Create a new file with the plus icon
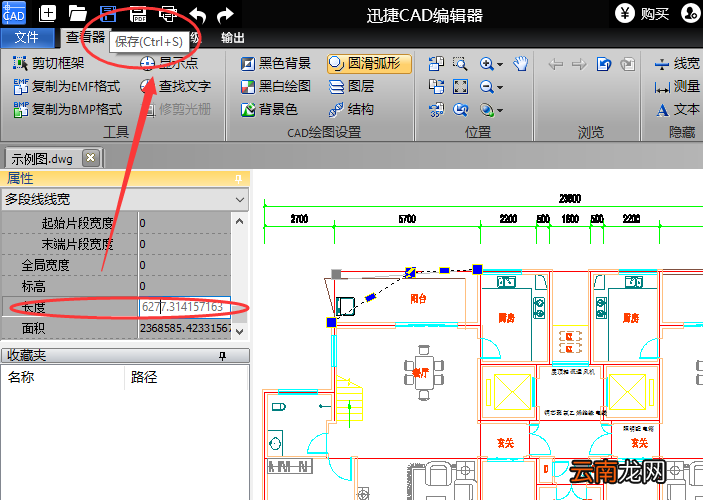This screenshot has width=703, height=500. [x=48, y=13]
